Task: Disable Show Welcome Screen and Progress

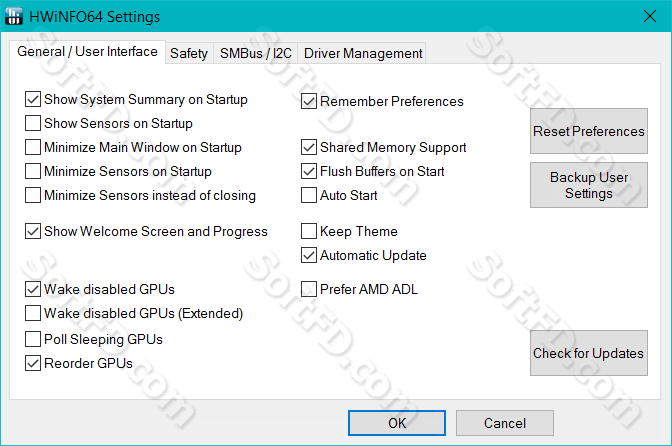Action: coord(33,231)
